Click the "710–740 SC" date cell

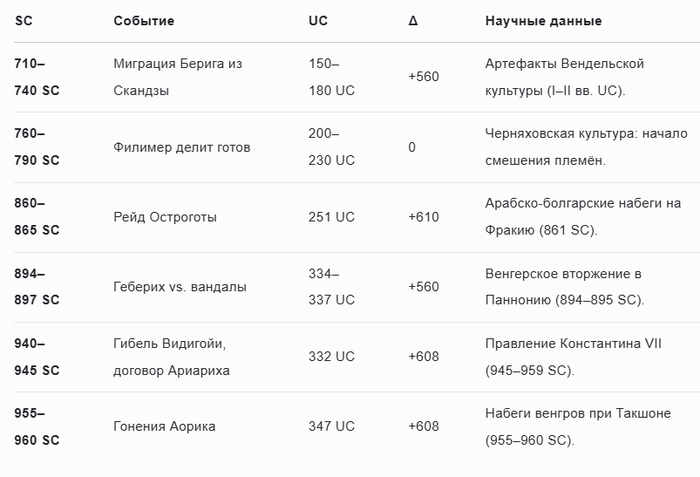coord(37,77)
